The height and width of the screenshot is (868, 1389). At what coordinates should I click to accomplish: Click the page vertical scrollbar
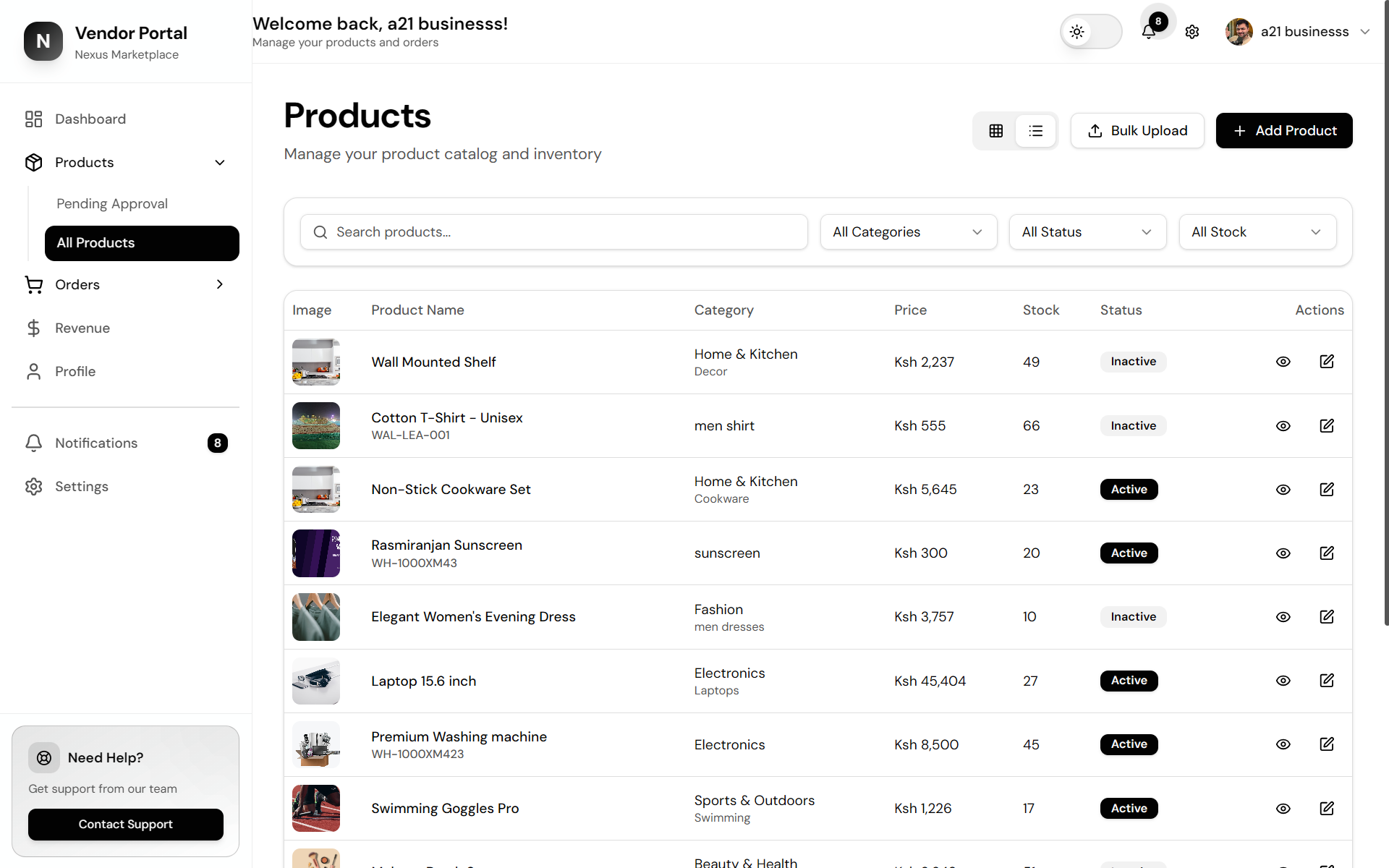(1386, 312)
